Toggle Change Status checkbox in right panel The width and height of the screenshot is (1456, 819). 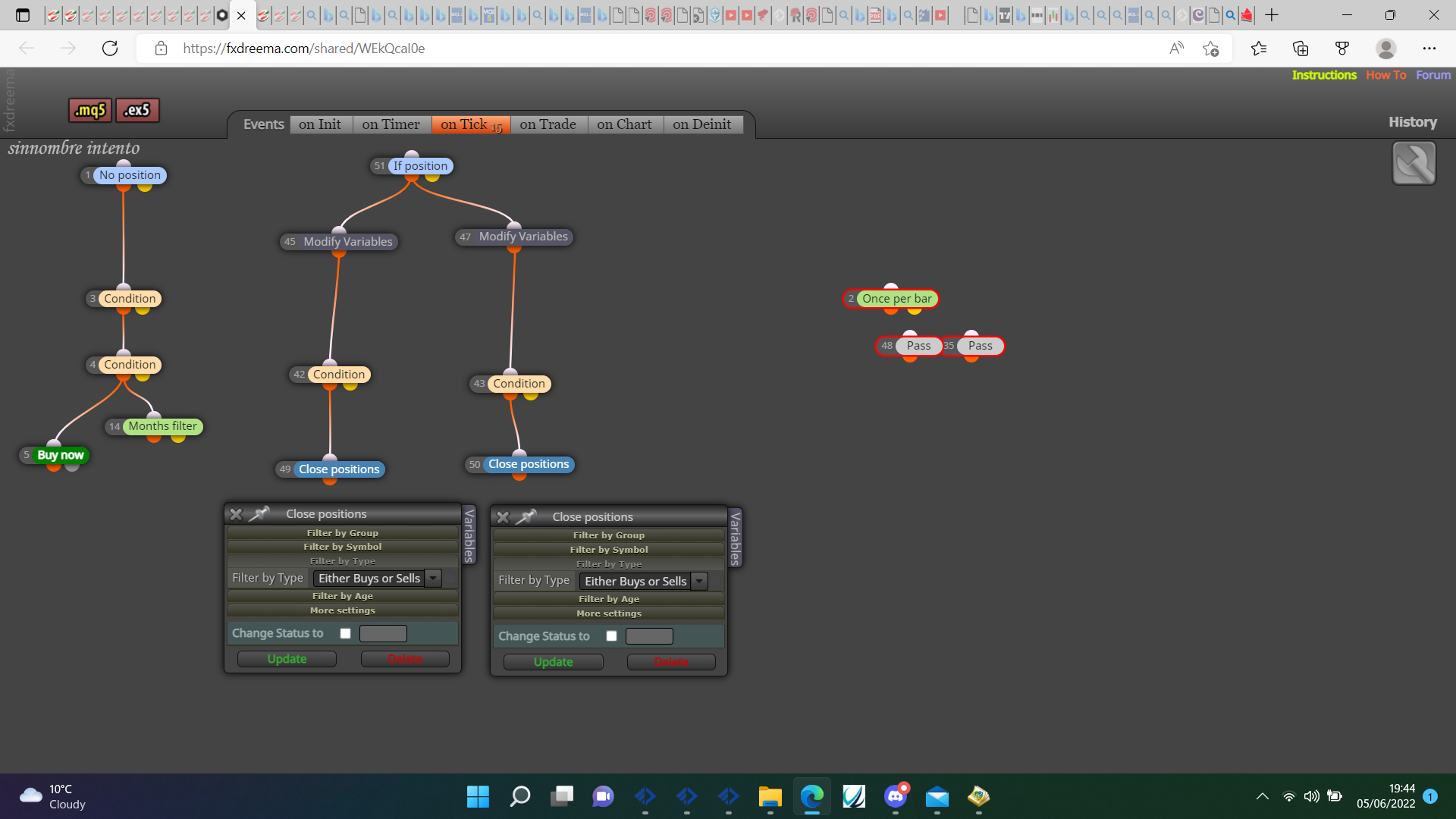(x=612, y=636)
